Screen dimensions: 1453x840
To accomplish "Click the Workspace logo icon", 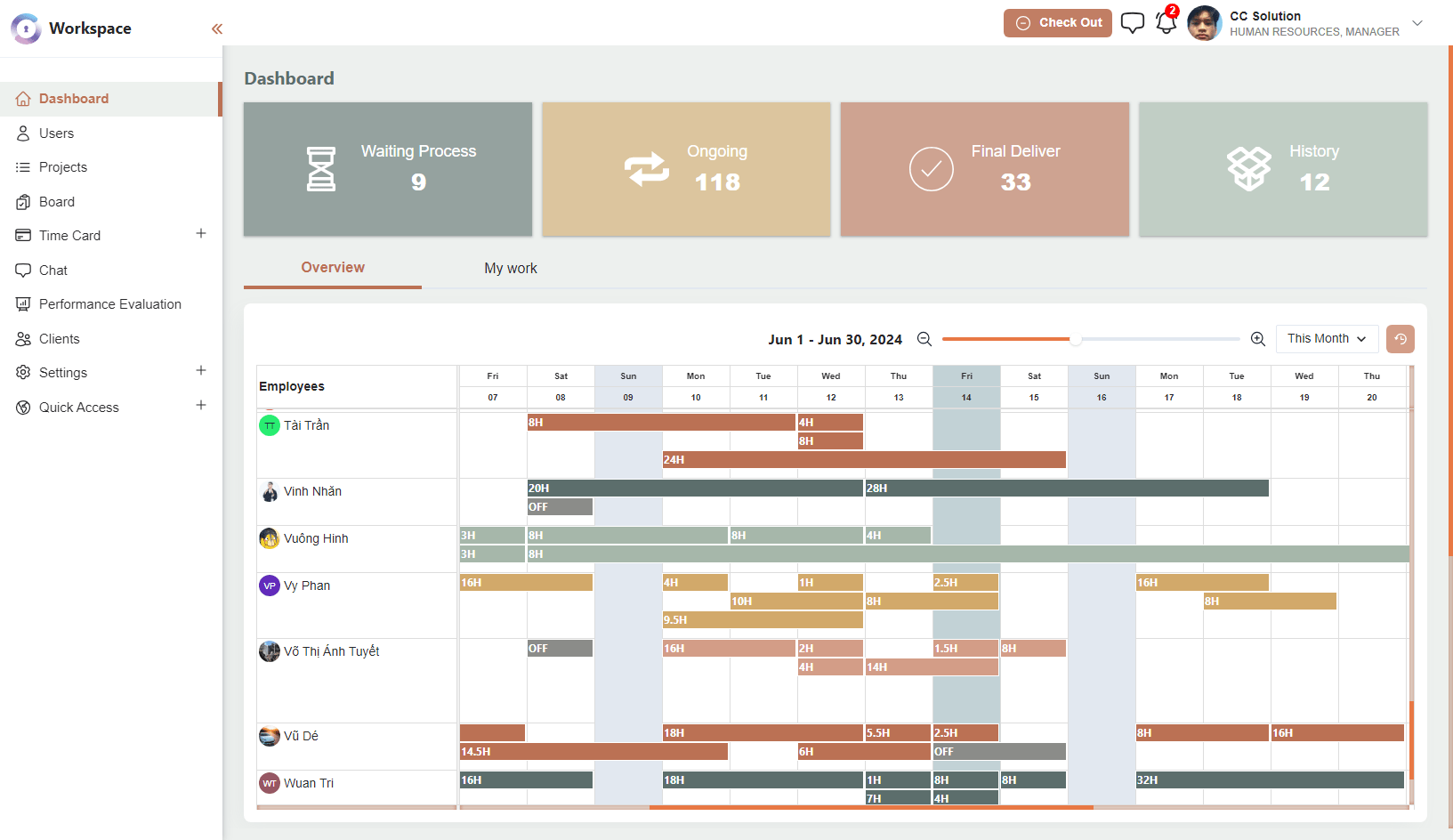I will click(26, 28).
